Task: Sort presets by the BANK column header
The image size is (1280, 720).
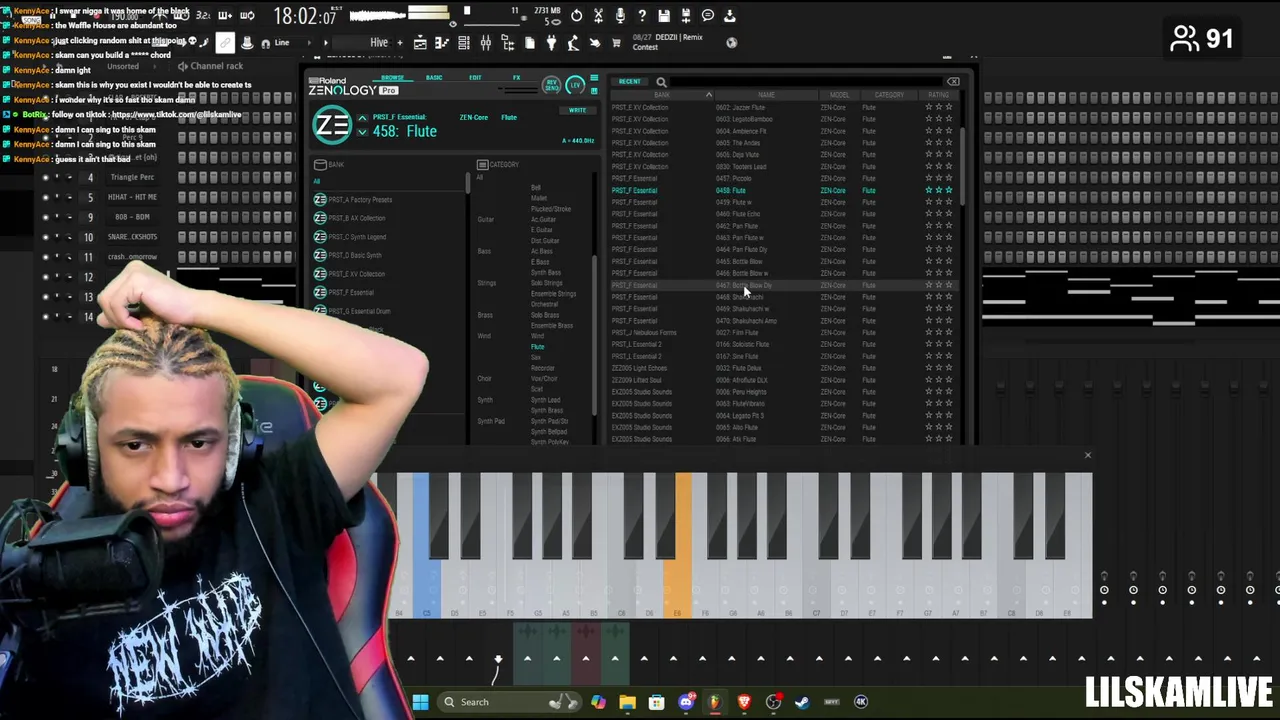Action: tap(661, 95)
